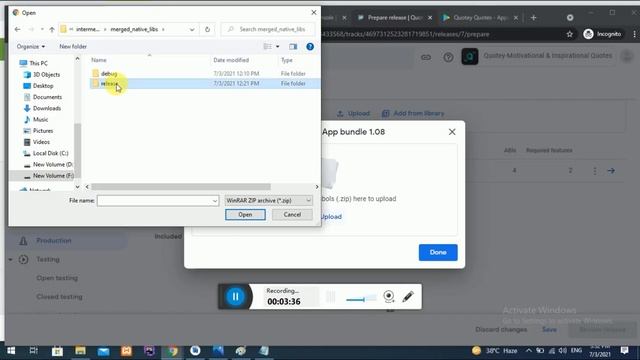Image resolution: width=640 pixels, height=360 pixels.
Task: Go to Desktop in sidebar
Action: pos(43,86)
